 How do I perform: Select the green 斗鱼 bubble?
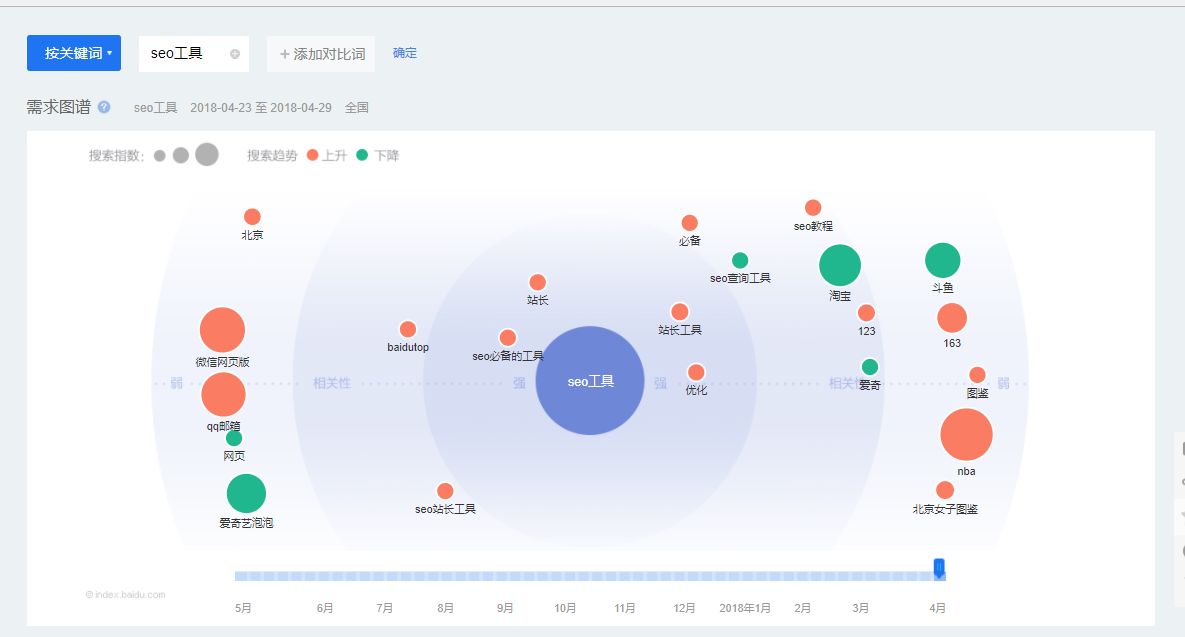pyautogui.click(x=943, y=261)
